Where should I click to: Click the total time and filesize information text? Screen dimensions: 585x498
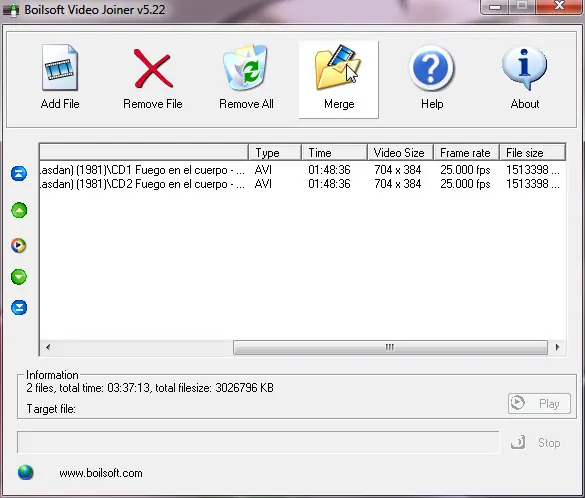coord(150,388)
